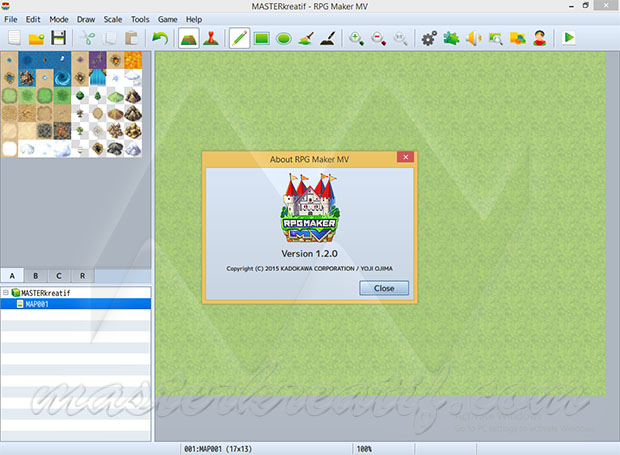620x455 pixels.
Task: Open a project with the folder icon
Action: 36,38
